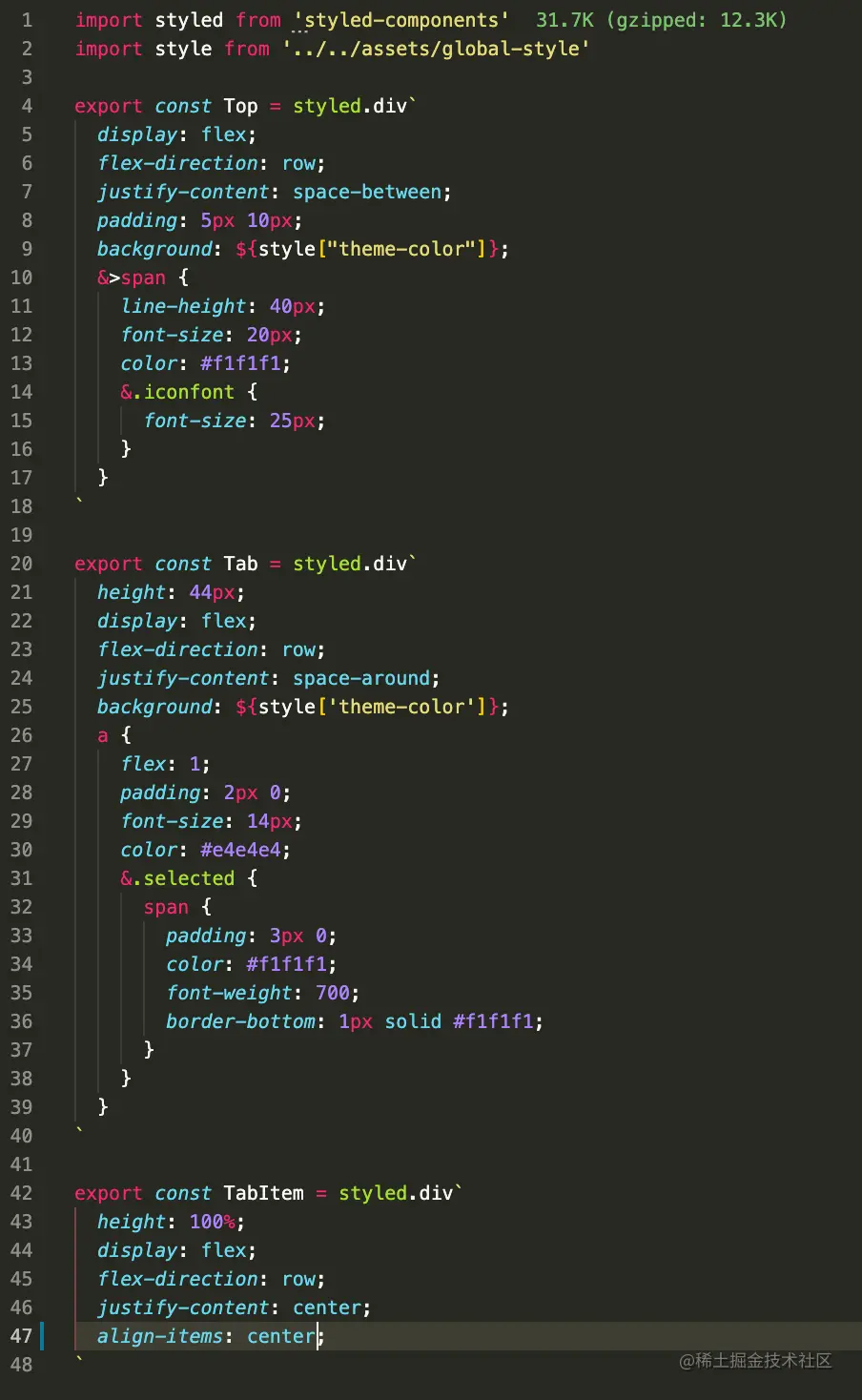
Task: Click the "import" keyword on line 2
Action: pos(109,49)
